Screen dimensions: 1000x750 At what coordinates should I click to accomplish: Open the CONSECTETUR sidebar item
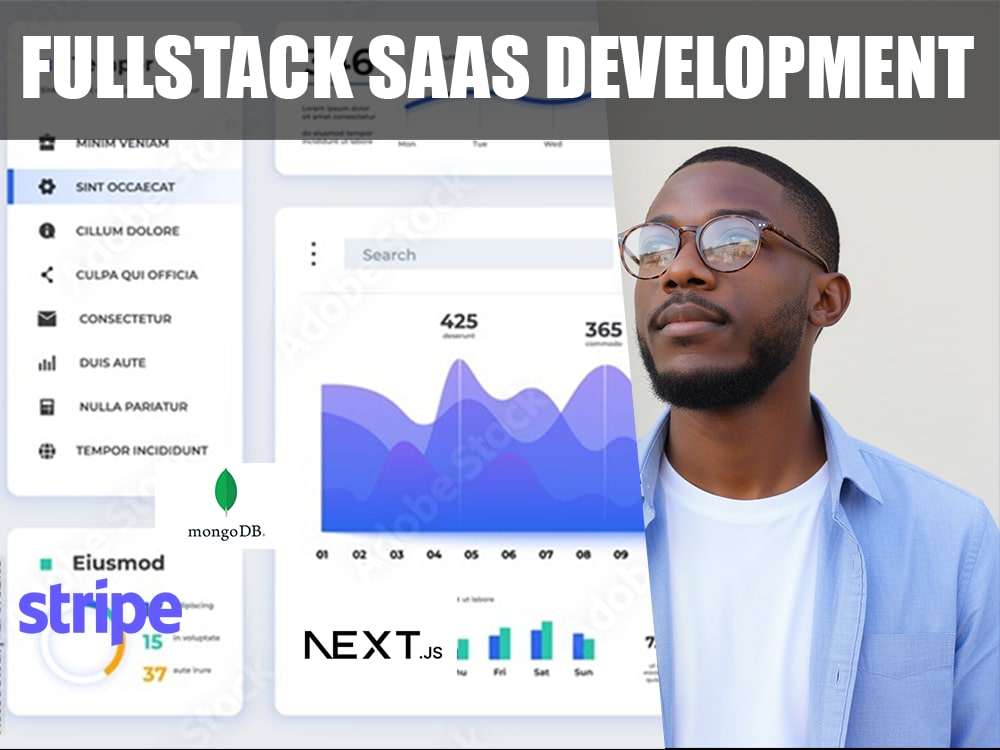coord(125,319)
